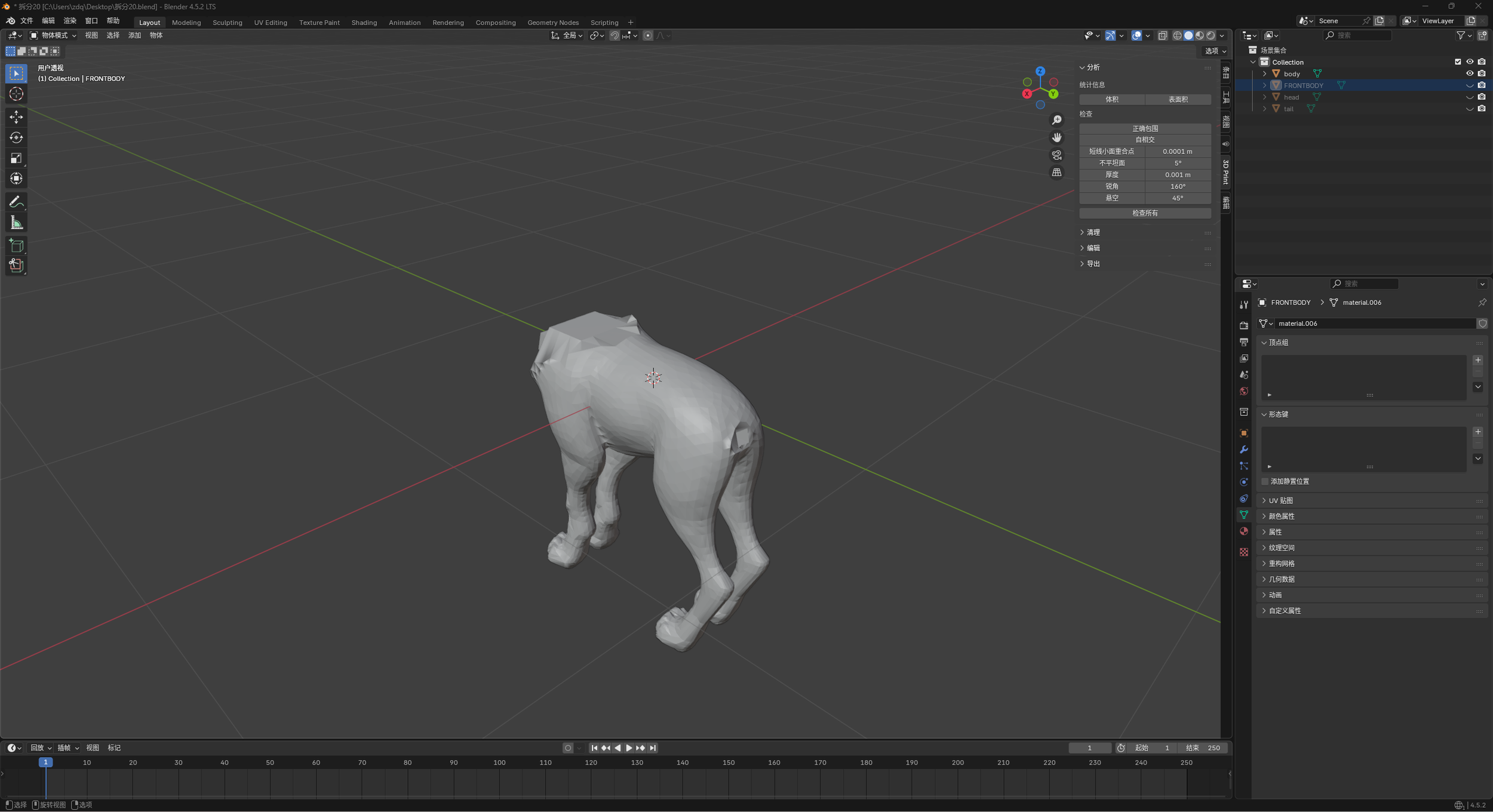Enable the Add Rest Position checkbox
Image resolution: width=1493 pixels, height=812 pixels.
(1265, 481)
